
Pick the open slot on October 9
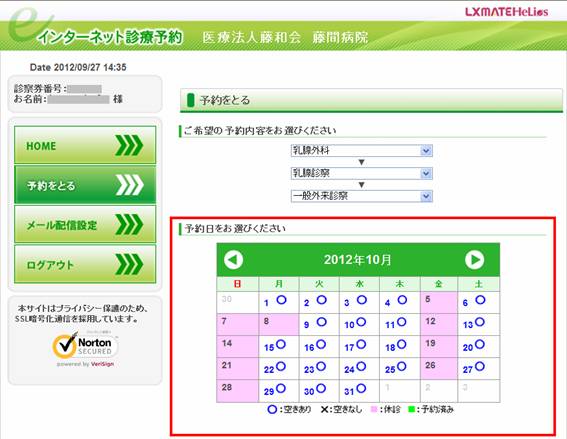tap(321, 322)
